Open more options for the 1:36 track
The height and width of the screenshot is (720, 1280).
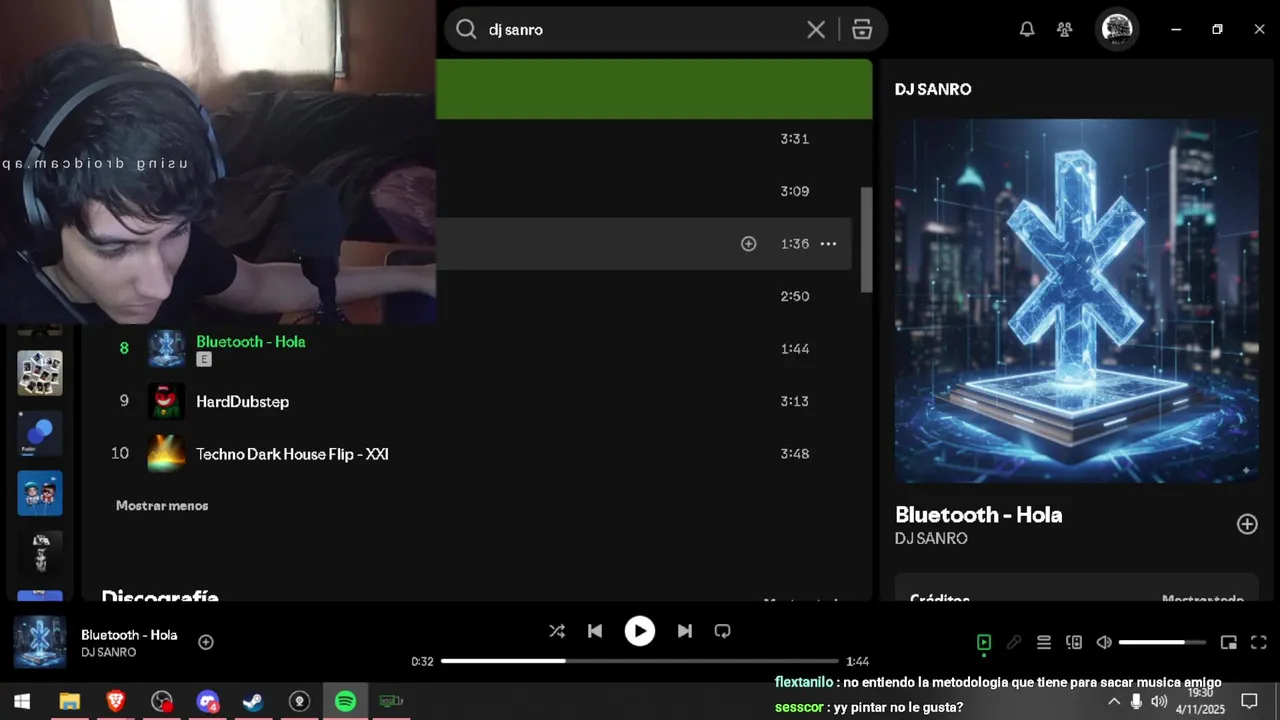[828, 244]
